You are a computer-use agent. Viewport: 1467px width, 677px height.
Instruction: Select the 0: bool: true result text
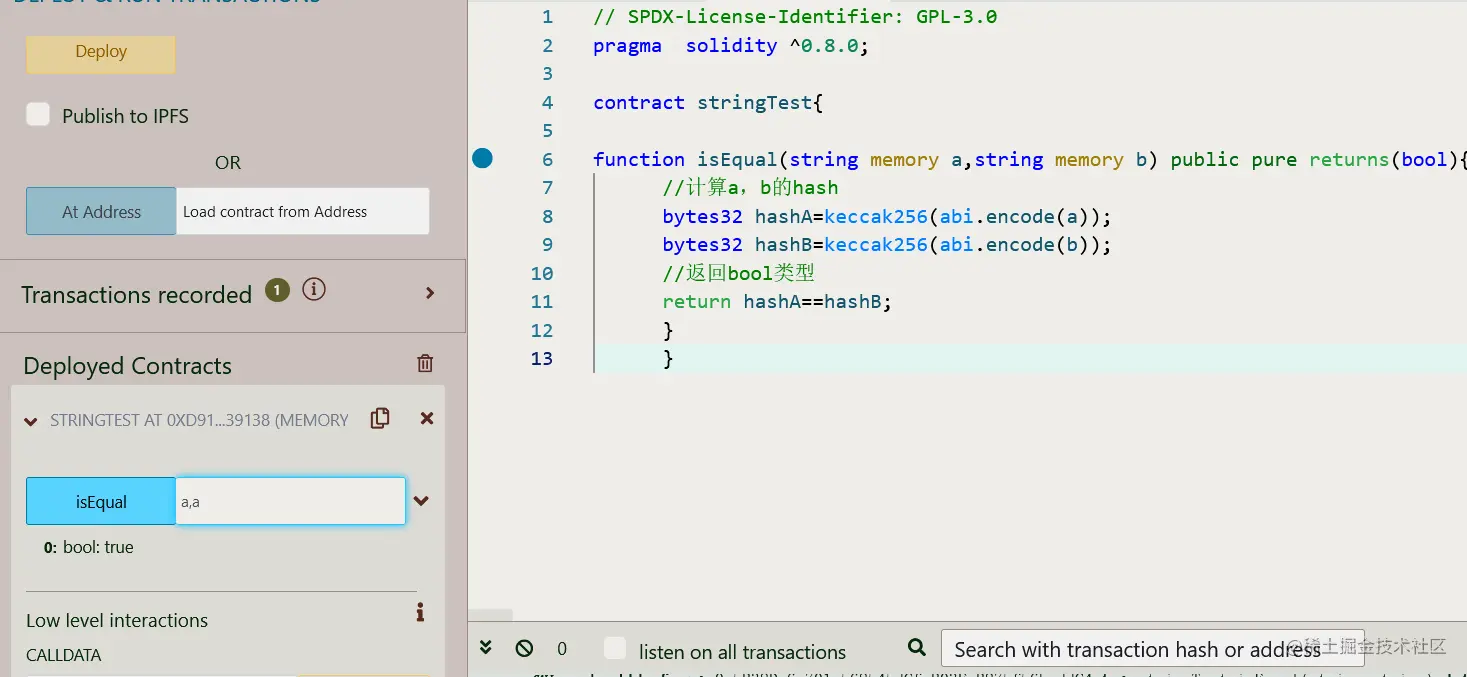pyautogui.click(x=89, y=547)
